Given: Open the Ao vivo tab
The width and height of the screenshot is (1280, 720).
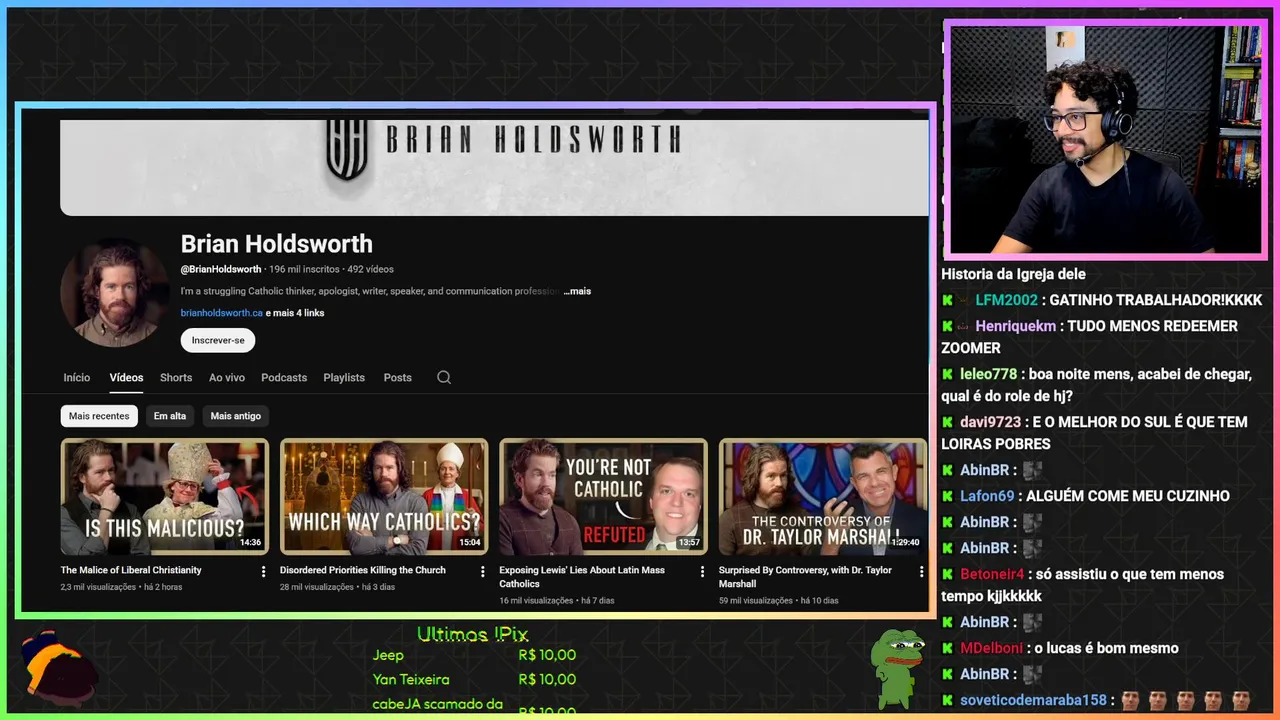Looking at the screenshot, I should click(227, 377).
